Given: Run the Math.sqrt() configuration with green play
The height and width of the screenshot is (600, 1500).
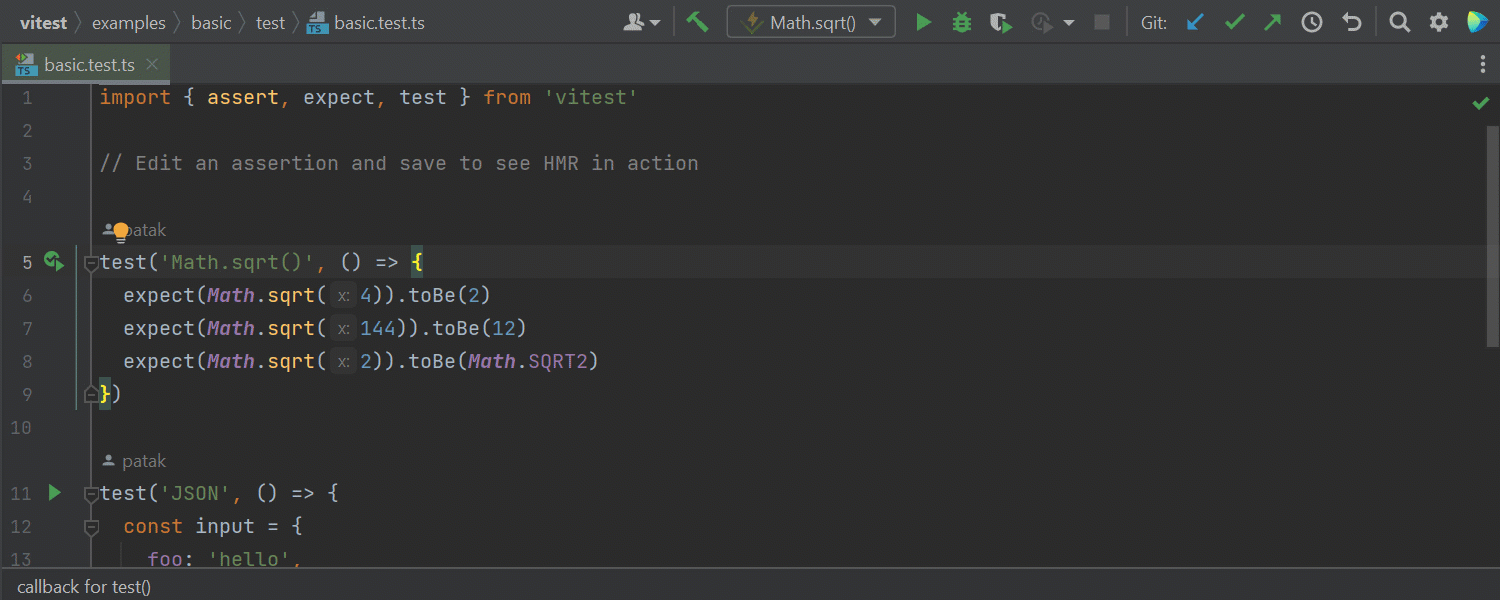Looking at the screenshot, I should (924, 22).
